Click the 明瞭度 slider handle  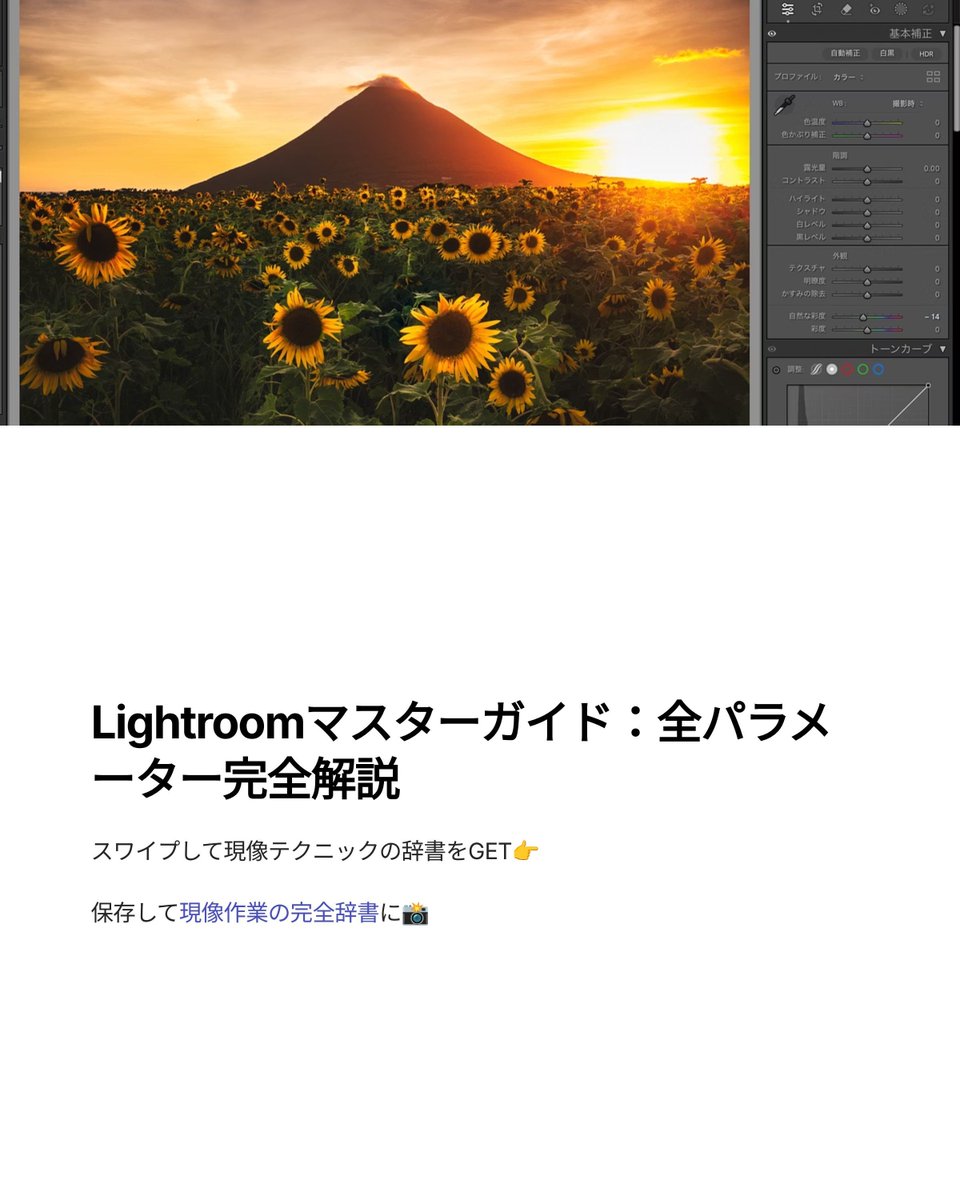point(867,282)
